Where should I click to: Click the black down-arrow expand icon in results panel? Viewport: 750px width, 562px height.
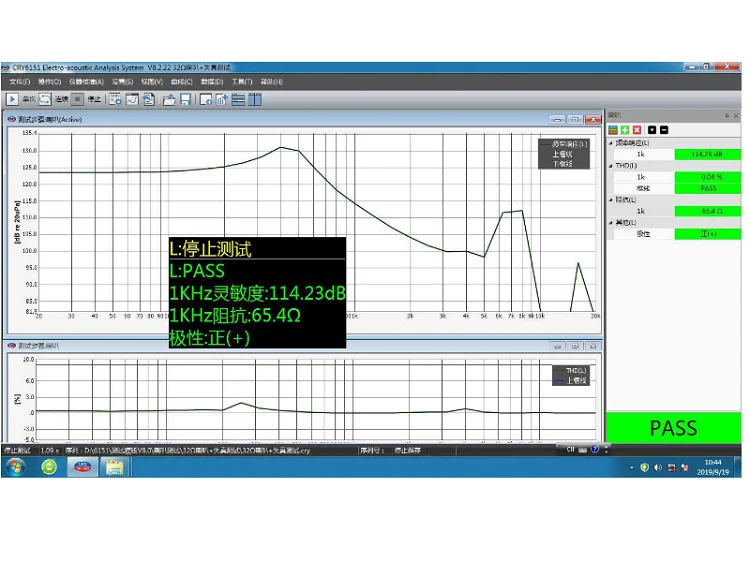(x=652, y=130)
